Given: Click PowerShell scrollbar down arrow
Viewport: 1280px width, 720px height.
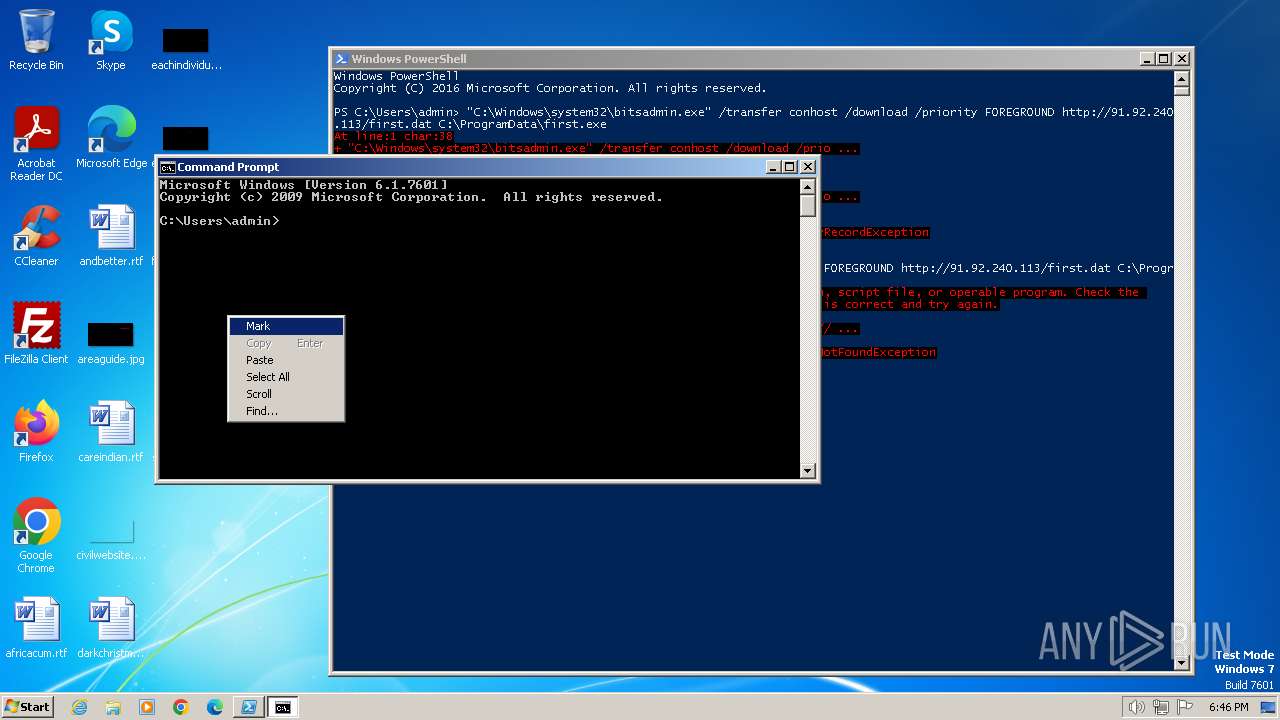Looking at the screenshot, I should click(1182, 661).
